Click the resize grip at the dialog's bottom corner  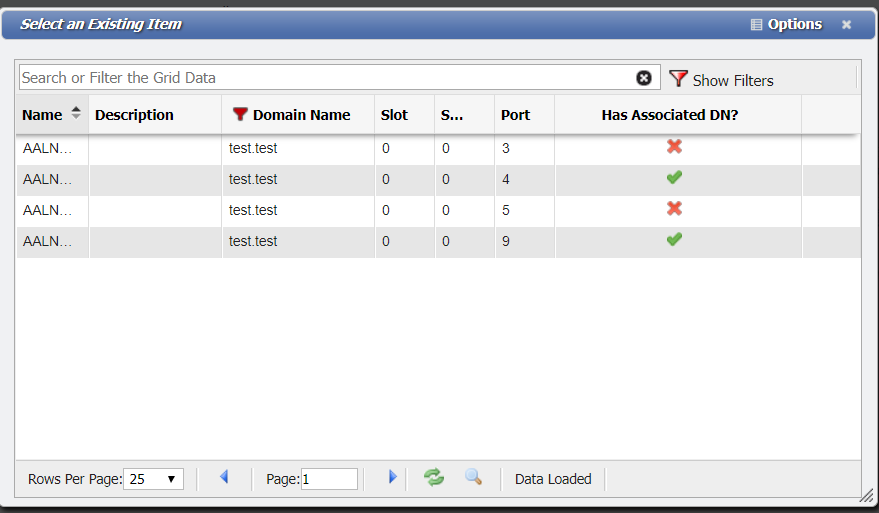[866, 495]
